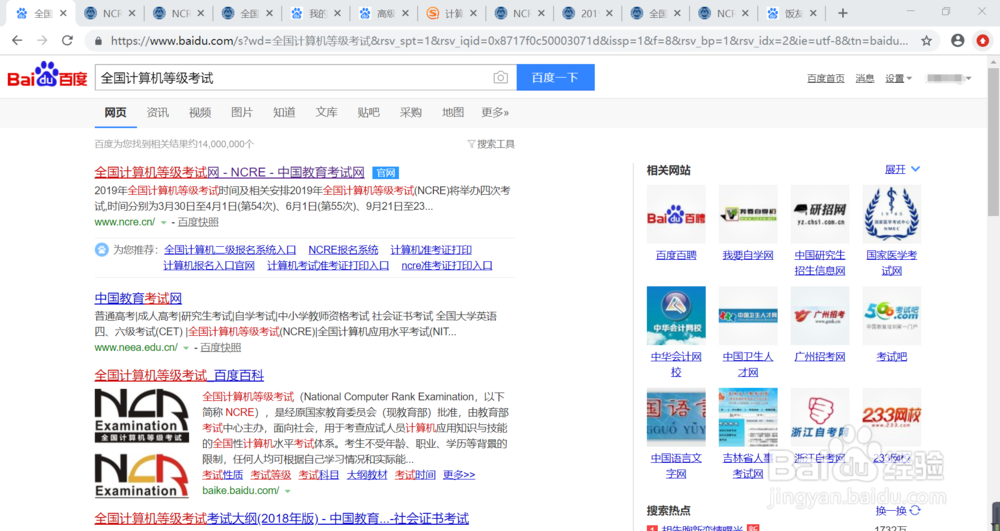Open 广州招考网 thumbnail
Screen dimensions: 1000x531
(820, 316)
